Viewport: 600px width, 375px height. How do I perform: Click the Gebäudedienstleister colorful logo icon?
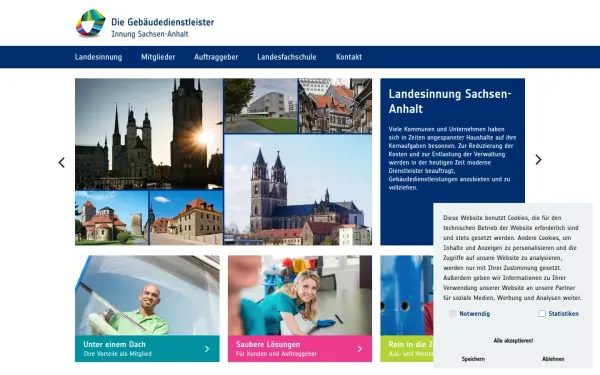(91, 23)
